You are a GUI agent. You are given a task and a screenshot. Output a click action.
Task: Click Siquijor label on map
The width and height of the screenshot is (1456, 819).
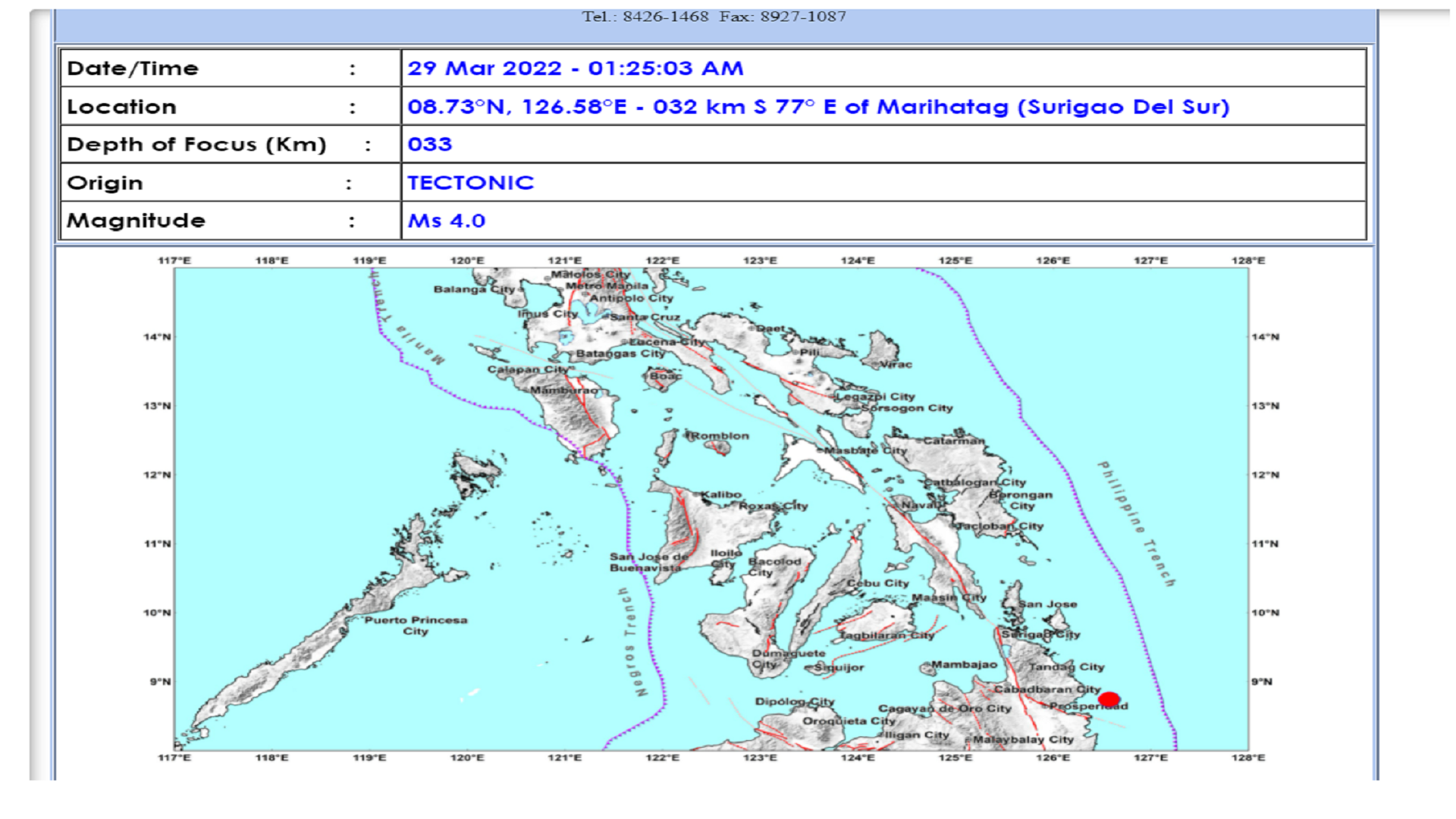(x=839, y=667)
